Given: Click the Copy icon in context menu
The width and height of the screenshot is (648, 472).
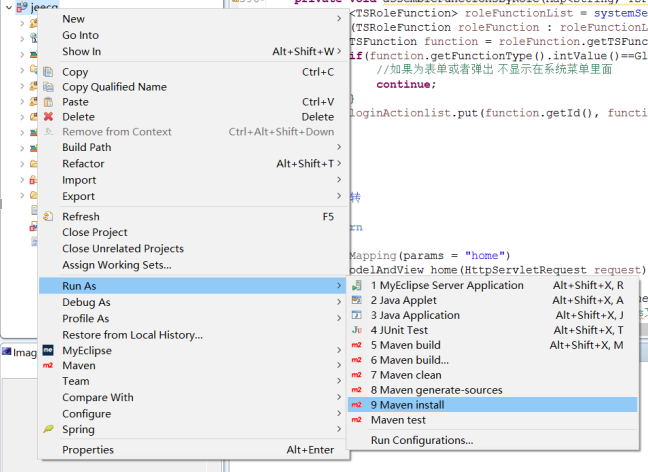Looking at the screenshot, I should (48, 72).
